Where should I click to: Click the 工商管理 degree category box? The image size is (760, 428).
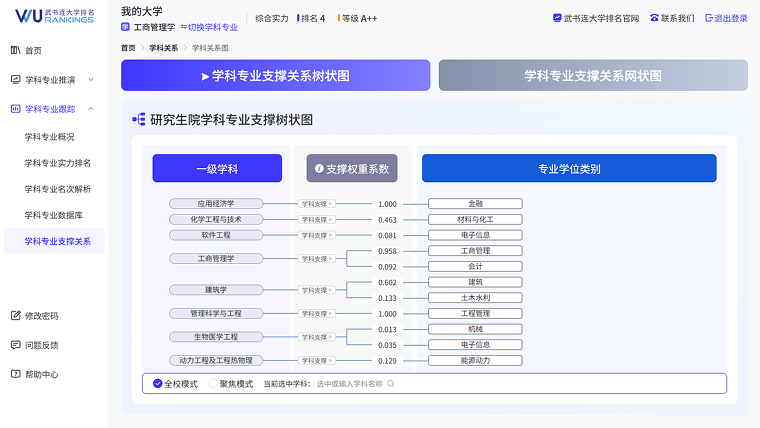475,251
